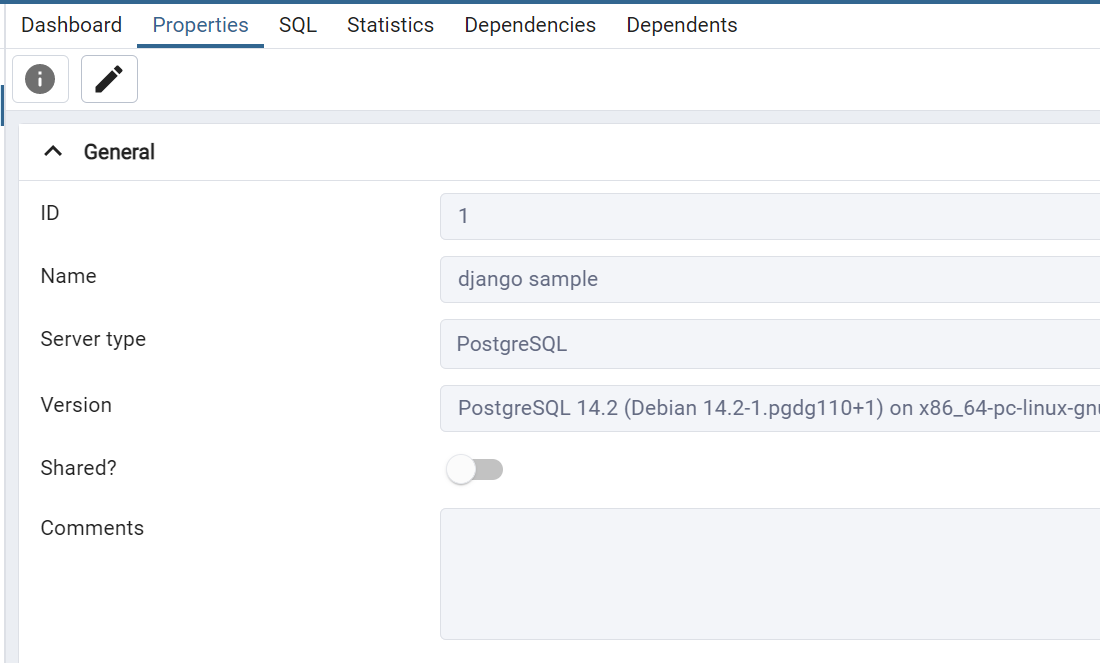This screenshot has width=1100, height=663.
Task: Show the Dependents tab
Action: (682, 25)
